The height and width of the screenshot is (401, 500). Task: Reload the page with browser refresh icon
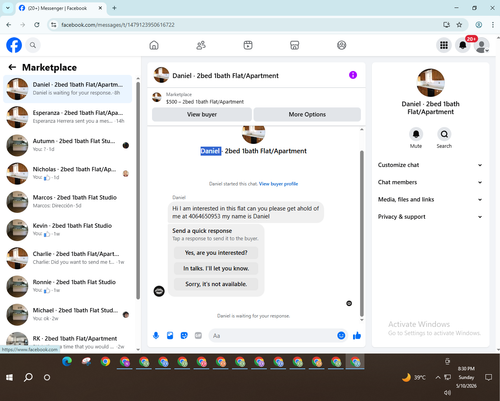pos(37,25)
